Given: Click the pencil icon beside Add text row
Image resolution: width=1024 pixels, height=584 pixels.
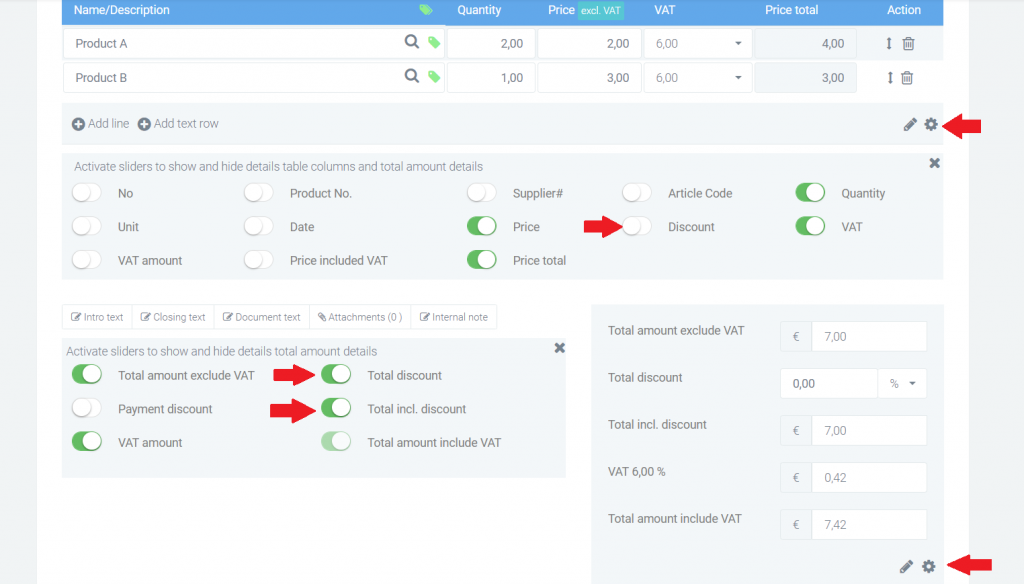Looking at the screenshot, I should [910, 124].
